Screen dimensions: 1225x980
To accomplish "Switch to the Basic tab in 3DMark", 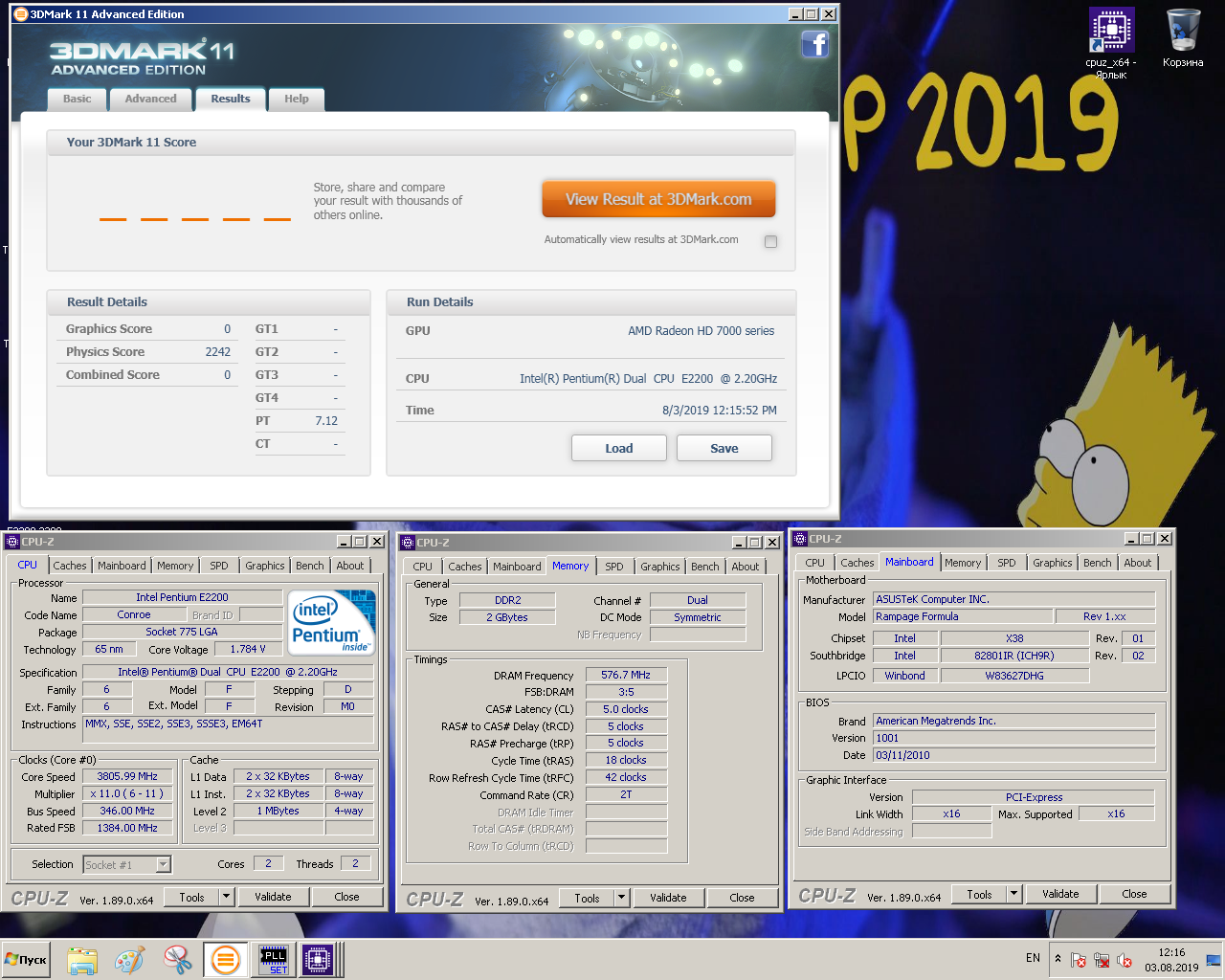I will [x=78, y=99].
